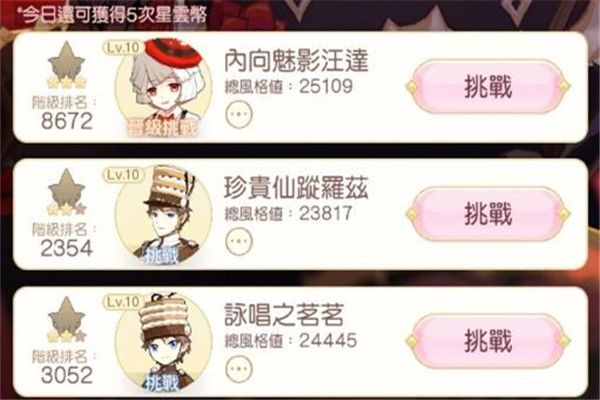This screenshot has width=600, height=400.
Task: Click the 晉級挑戰 label on first avatar
Action: [x=163, y=128]
